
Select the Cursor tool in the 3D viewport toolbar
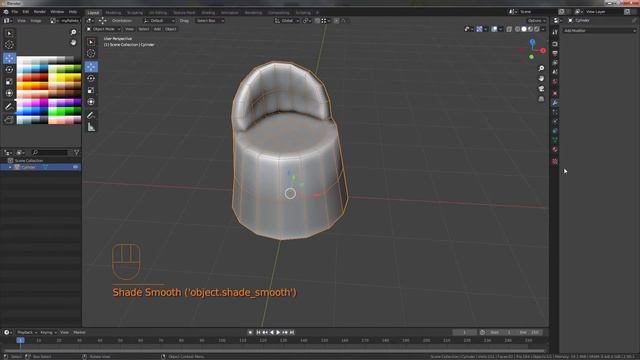coord(91,53)
